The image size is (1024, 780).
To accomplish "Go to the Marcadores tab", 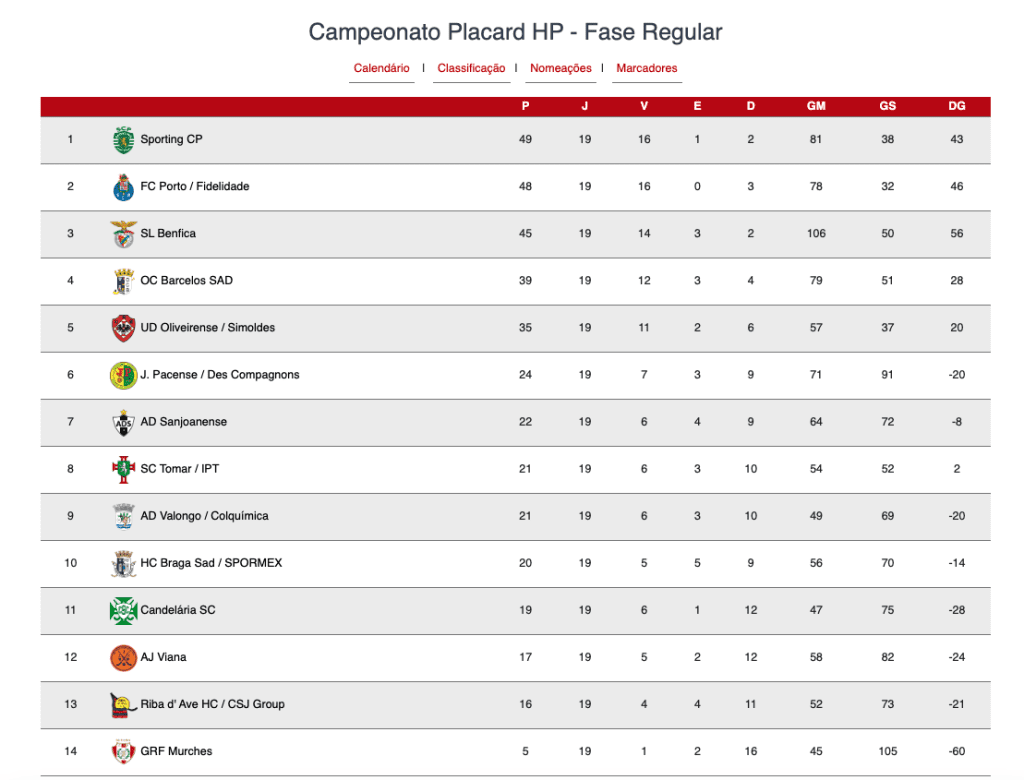I will pyautogui.click(x=647, y=68).
